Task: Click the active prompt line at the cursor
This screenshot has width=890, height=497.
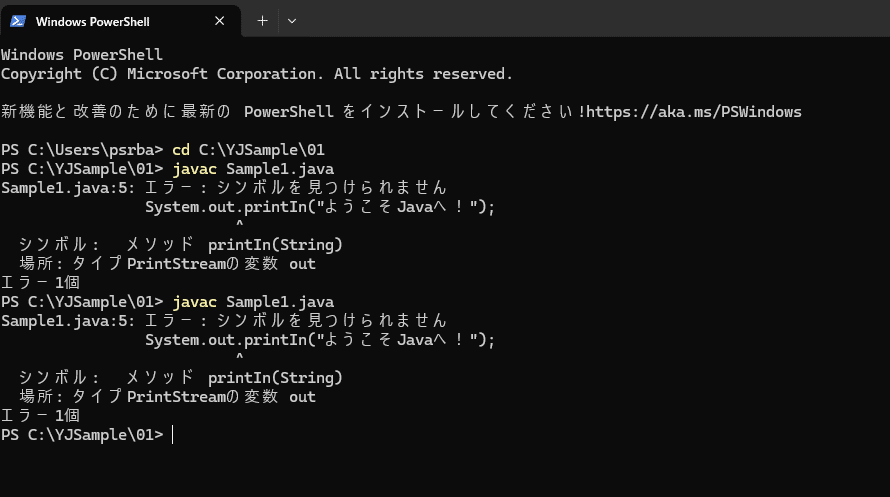Action: click(87, 435)
